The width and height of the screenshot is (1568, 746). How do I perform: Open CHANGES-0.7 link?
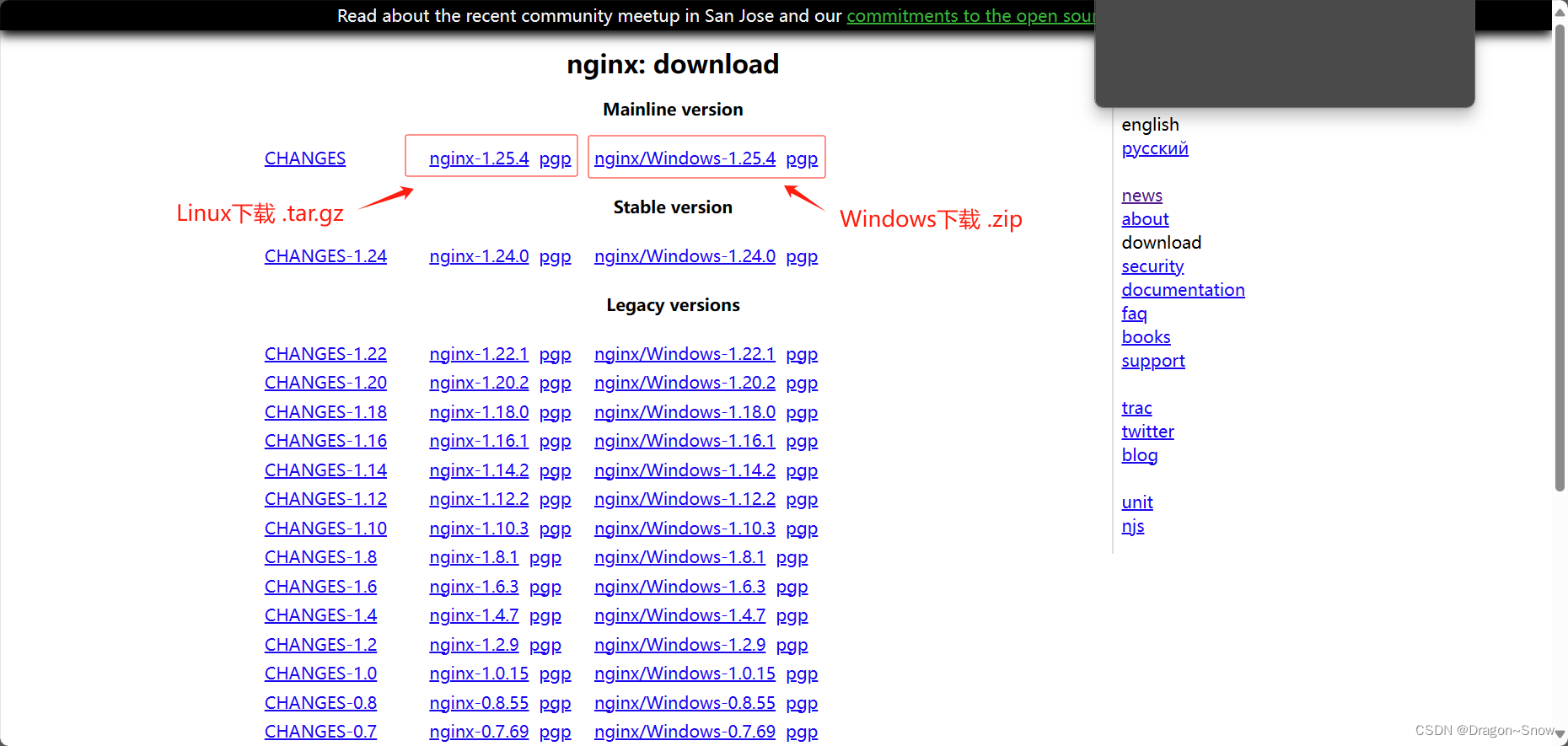pos(320,732)
